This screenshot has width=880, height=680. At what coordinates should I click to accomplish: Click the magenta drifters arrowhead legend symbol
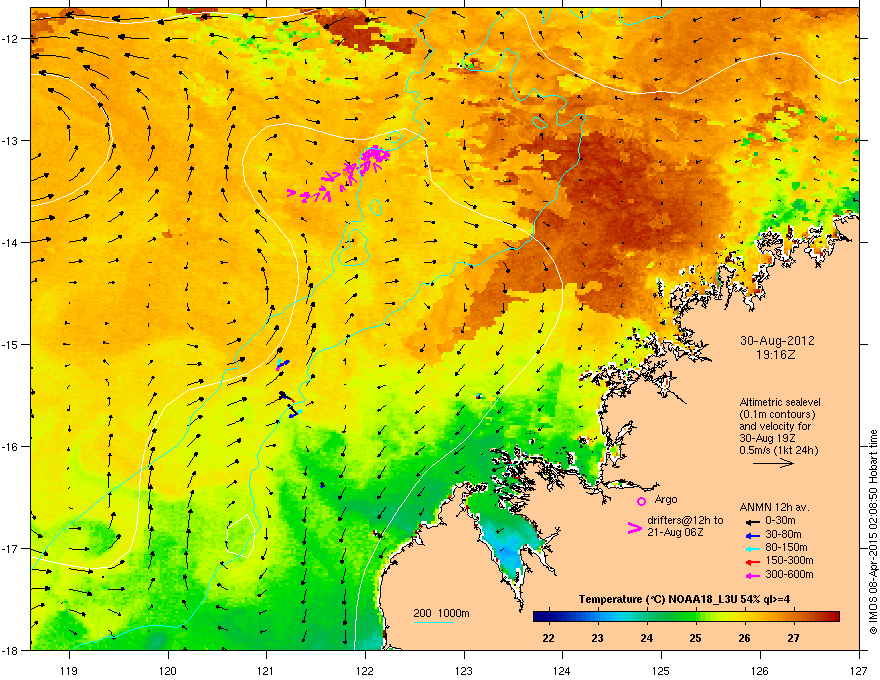[634, 528]
